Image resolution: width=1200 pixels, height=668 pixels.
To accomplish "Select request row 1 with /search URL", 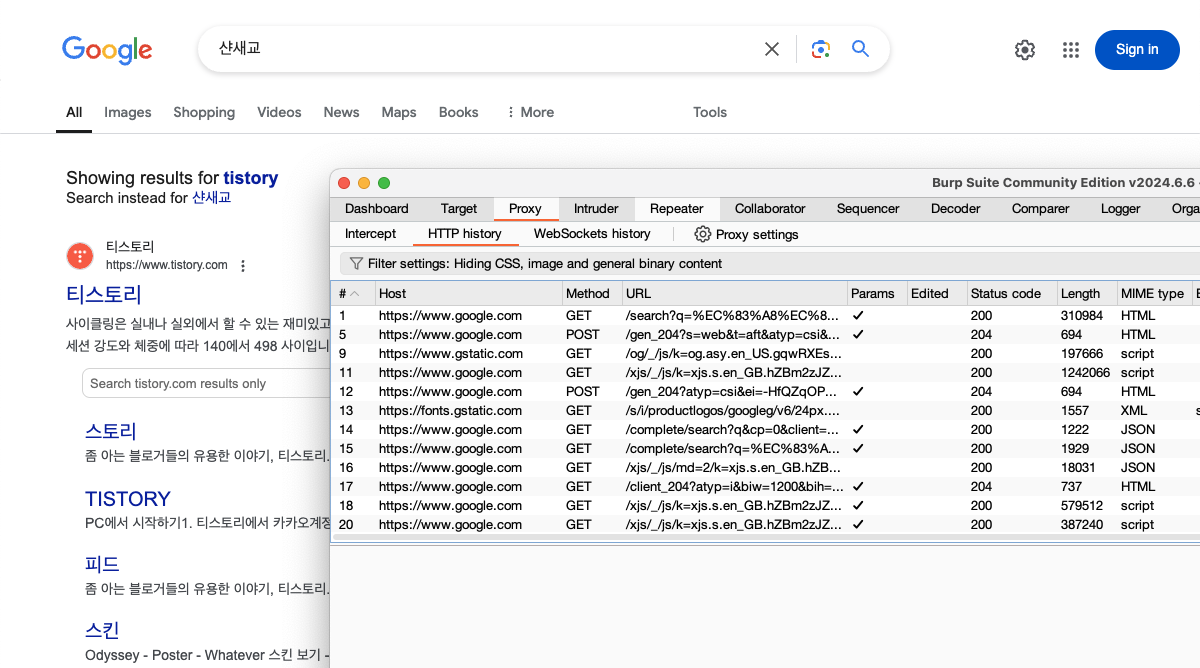I will (765, 316).
